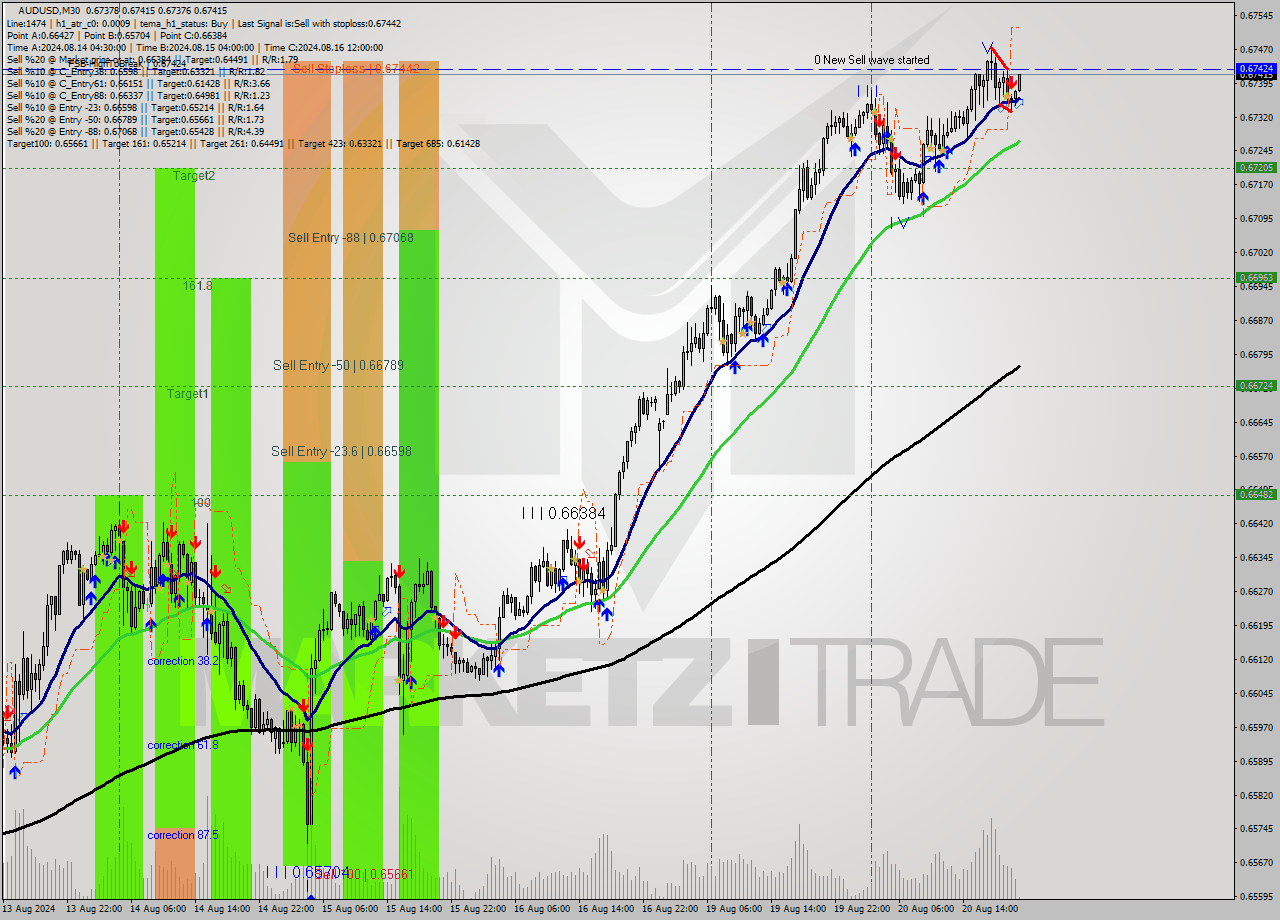
Task: Click the 'Sell %10 @ Entry -23' info line
Action: [135, 107]
